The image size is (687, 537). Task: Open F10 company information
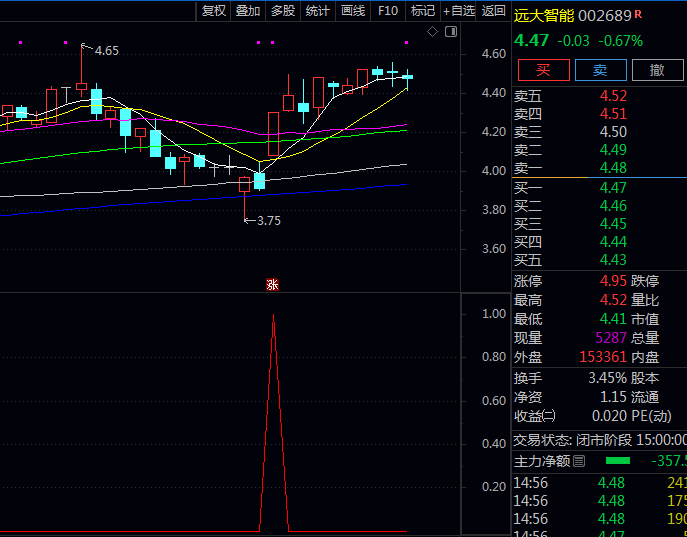point(387,11)
